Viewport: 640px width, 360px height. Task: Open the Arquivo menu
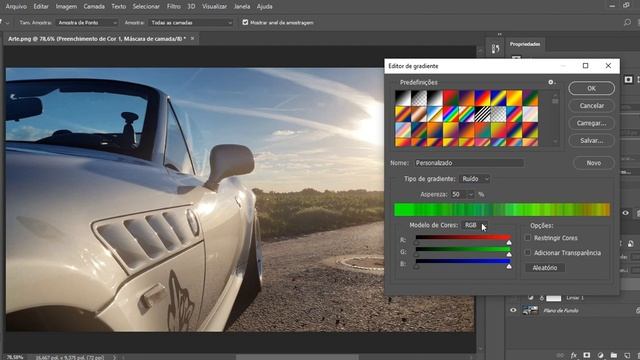pyautogui.click(x=16, y=7)
